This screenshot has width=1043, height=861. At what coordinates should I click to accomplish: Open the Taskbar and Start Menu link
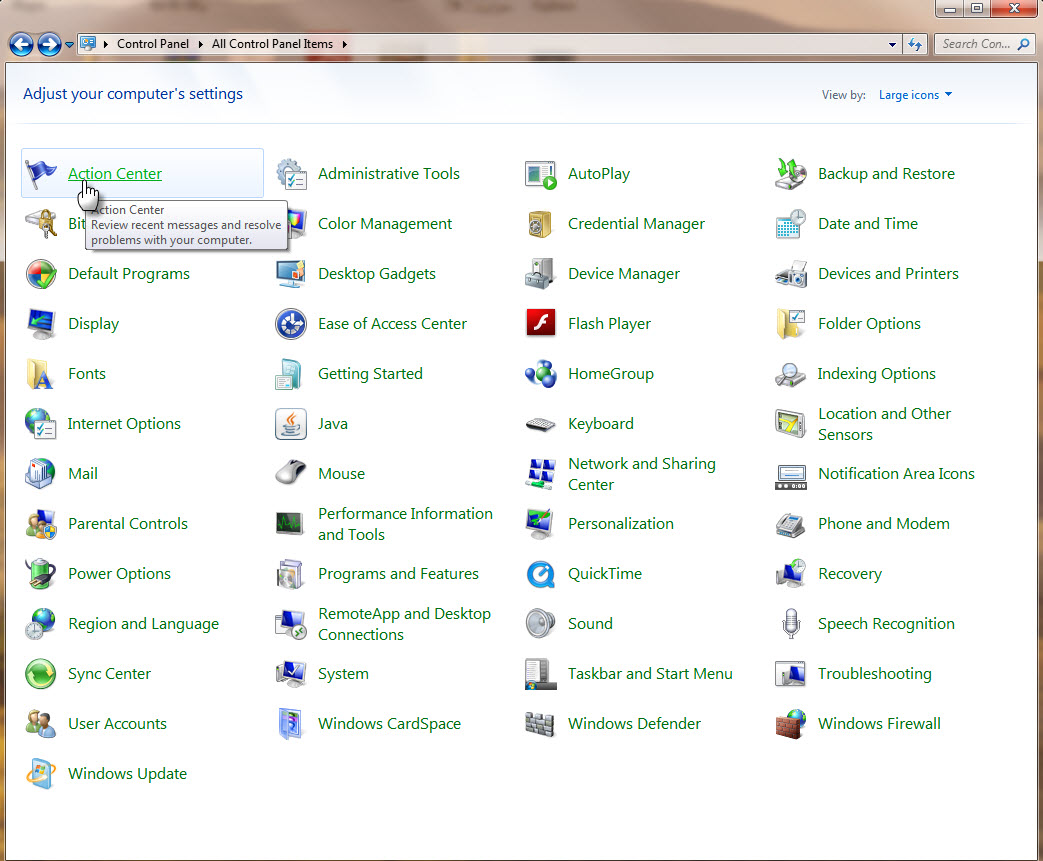tap(650, 673)
